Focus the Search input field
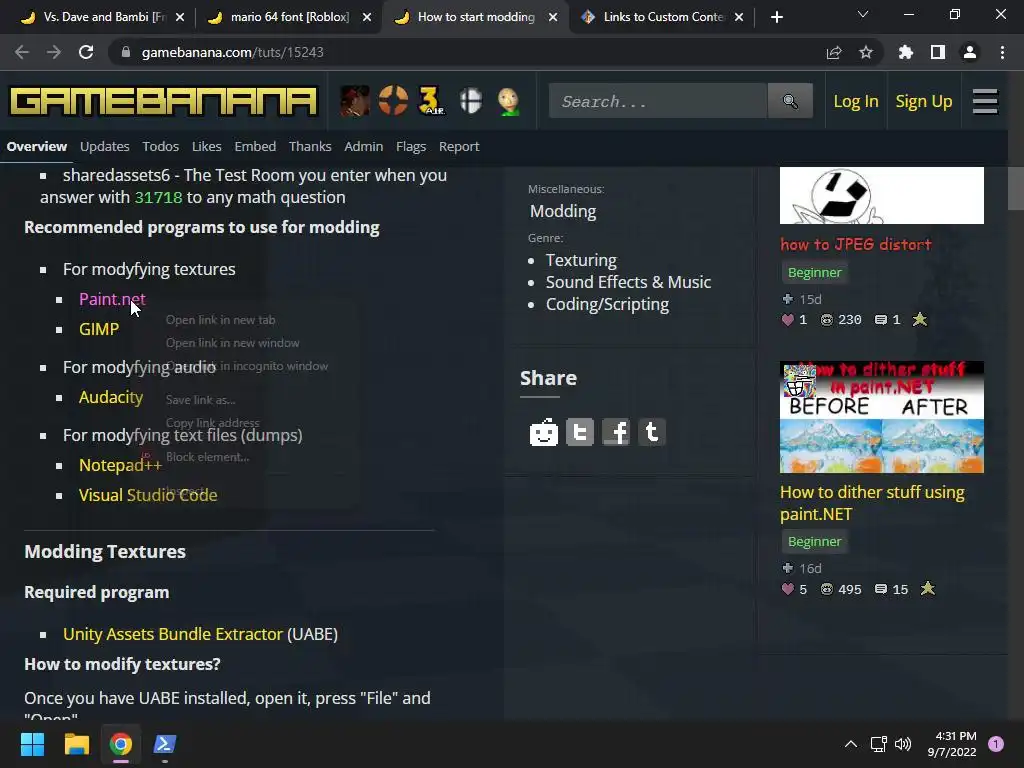Viewport: 1024px width, 768px height. (658, 101)
